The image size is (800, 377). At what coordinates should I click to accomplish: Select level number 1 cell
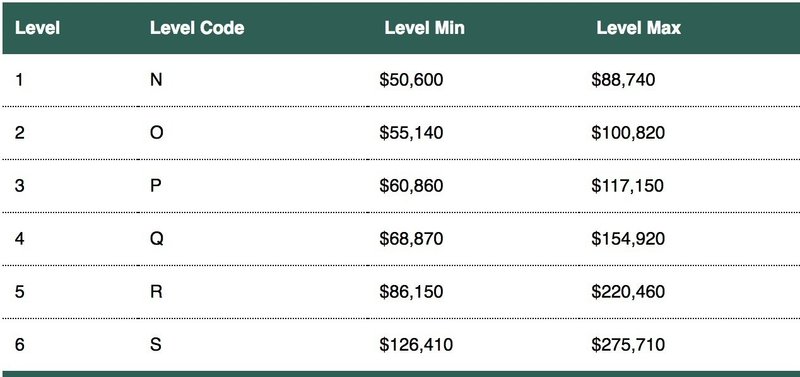[x=19, y=80]
